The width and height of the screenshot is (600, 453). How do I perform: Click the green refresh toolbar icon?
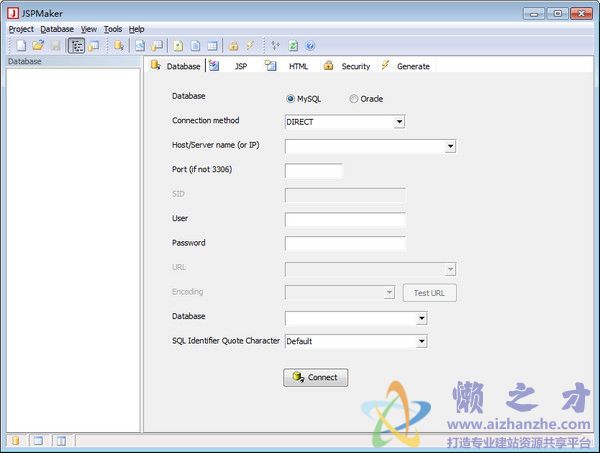click(293, 46)
